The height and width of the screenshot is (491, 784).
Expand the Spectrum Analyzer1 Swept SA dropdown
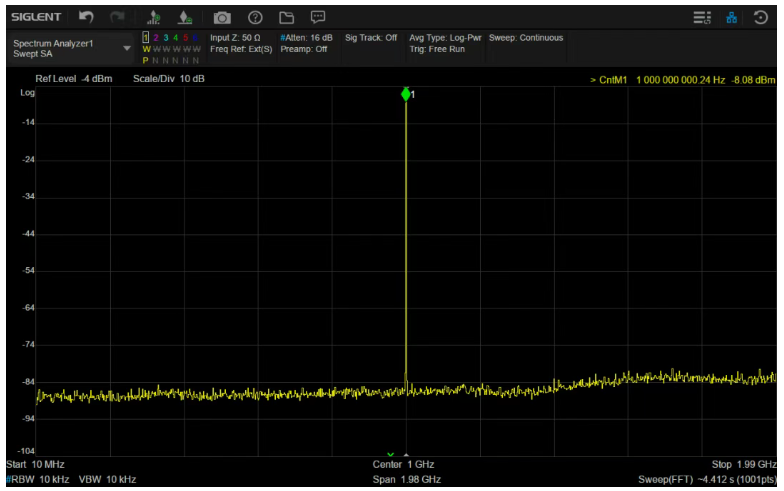click(126, 48)
